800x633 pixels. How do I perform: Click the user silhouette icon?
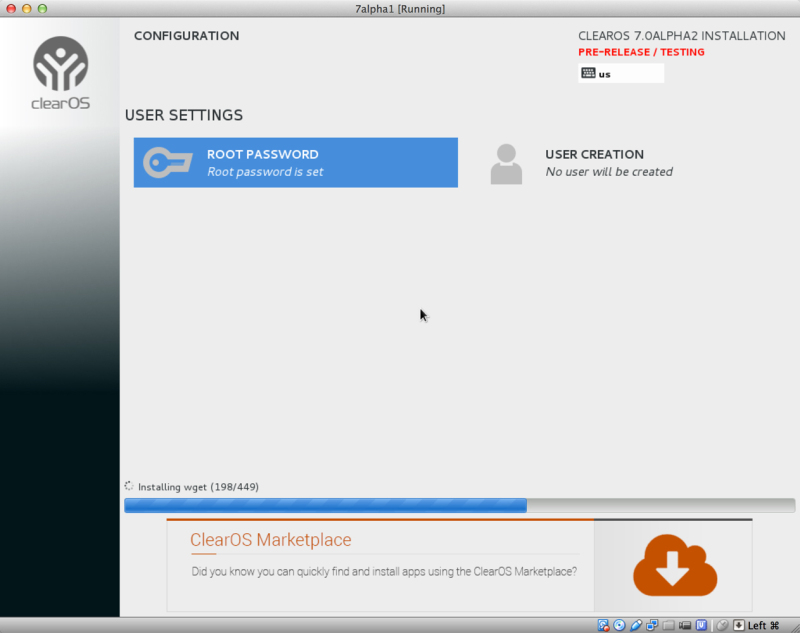pos(506,164)
